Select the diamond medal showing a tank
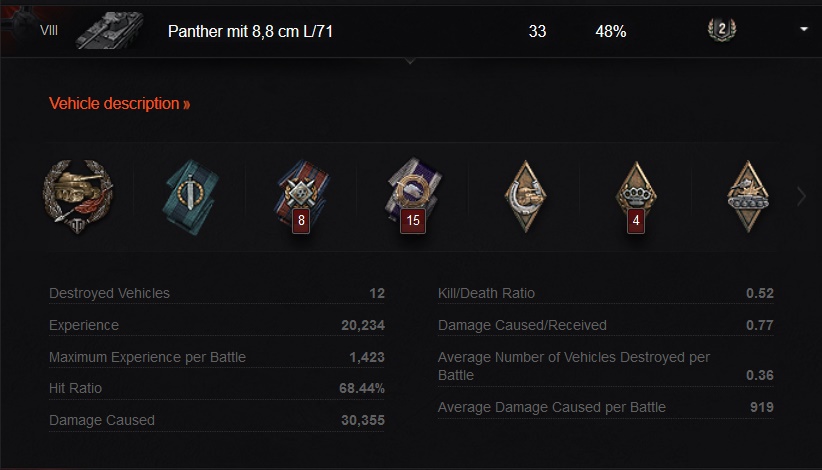 click(747, 194)
